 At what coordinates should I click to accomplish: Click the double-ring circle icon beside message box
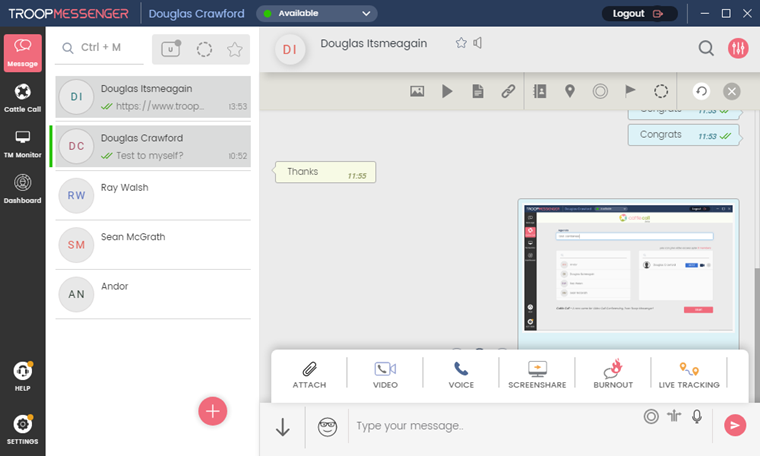pos(651,416)
